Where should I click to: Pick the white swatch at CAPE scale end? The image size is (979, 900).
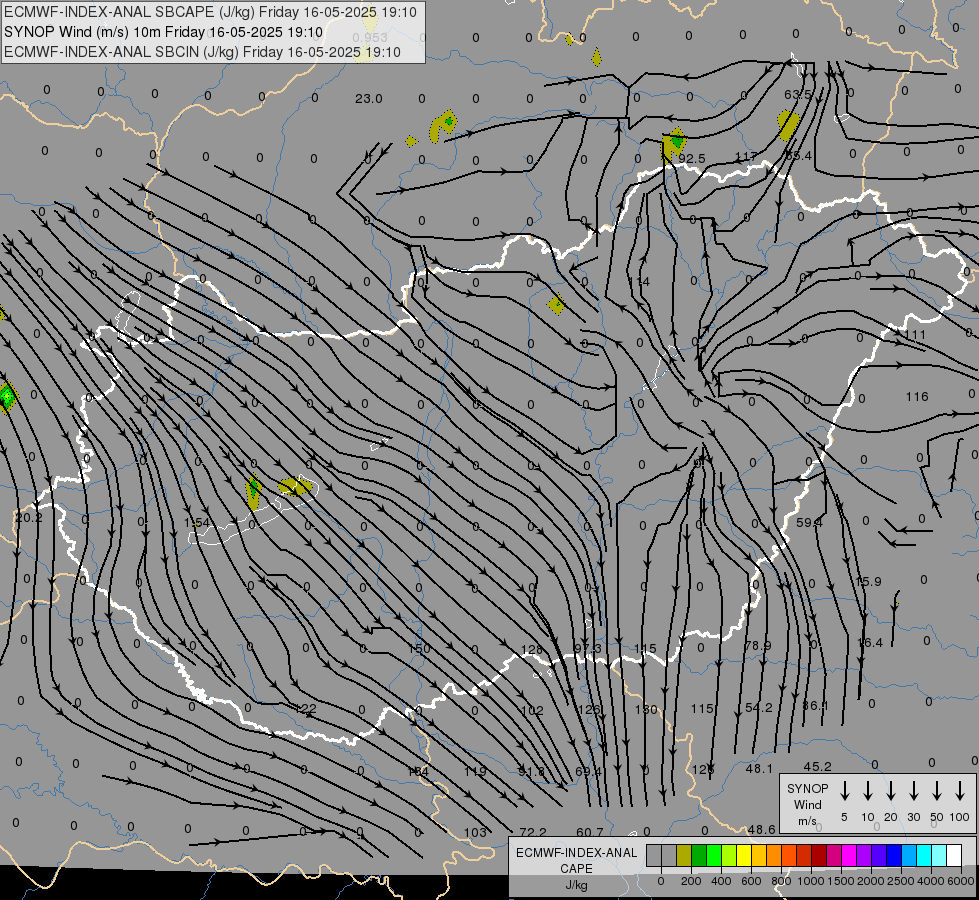(953, 856)
